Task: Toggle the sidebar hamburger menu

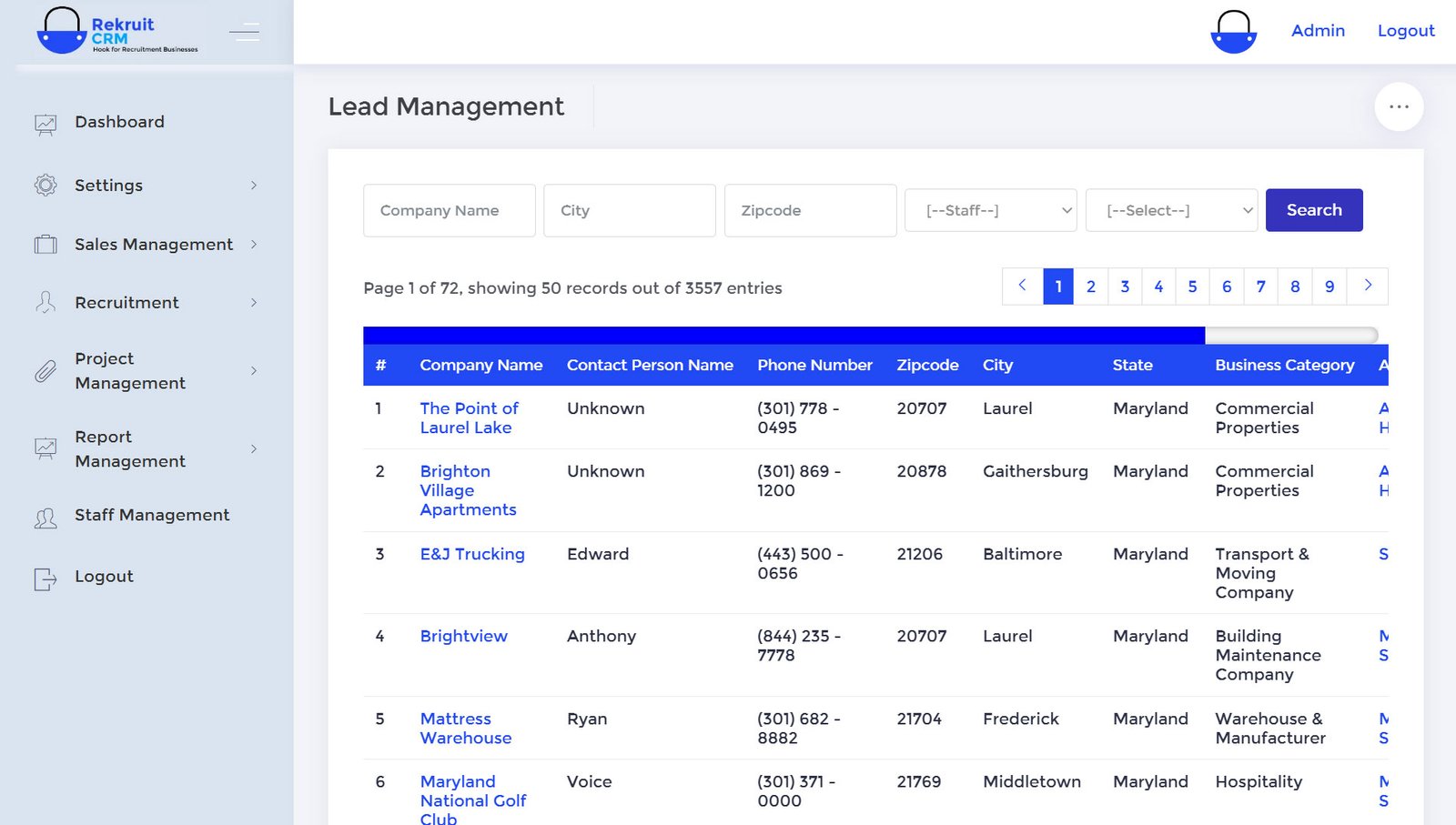Action: coord(244,33)
